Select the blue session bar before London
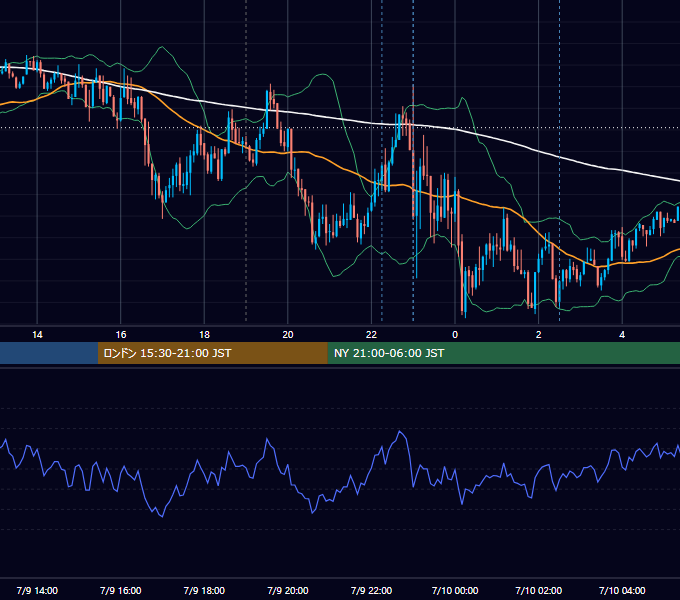Screen dimensions: 680x600 pyautogui.click(x=49, y=353)
